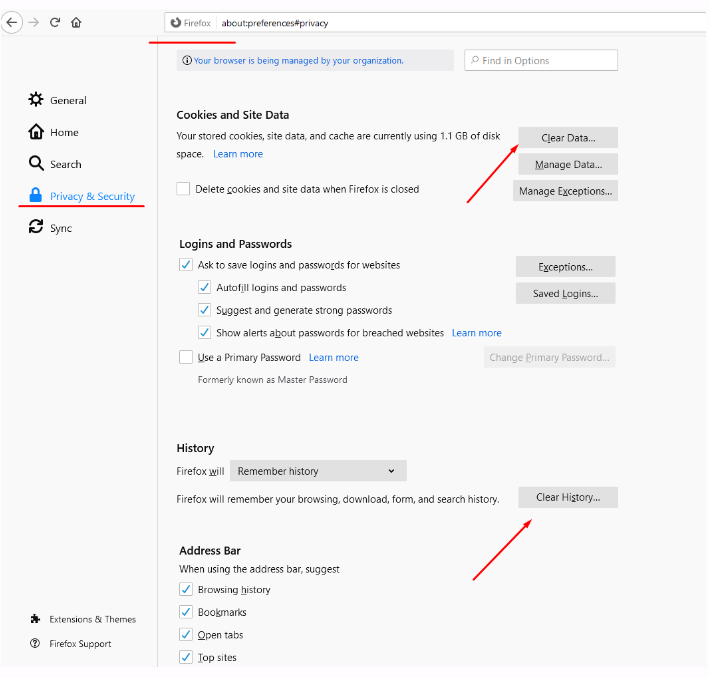The image size is (709, 678).
Task: Open Learn more about breached websites
Action: (477, 333)
